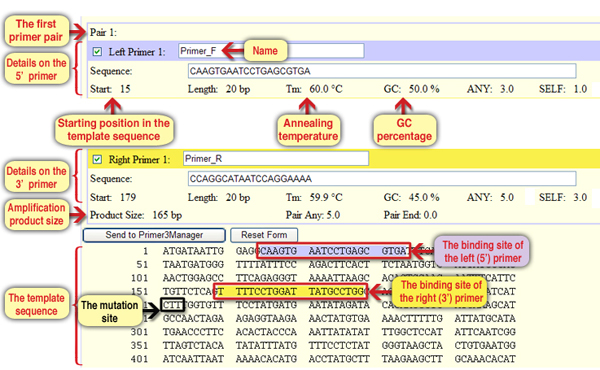Focus the CCAGGCATAATCCAGGAAAA sequence field
Image resolution: width=600 pixels, height=370 pixels.
click(382, 179)
